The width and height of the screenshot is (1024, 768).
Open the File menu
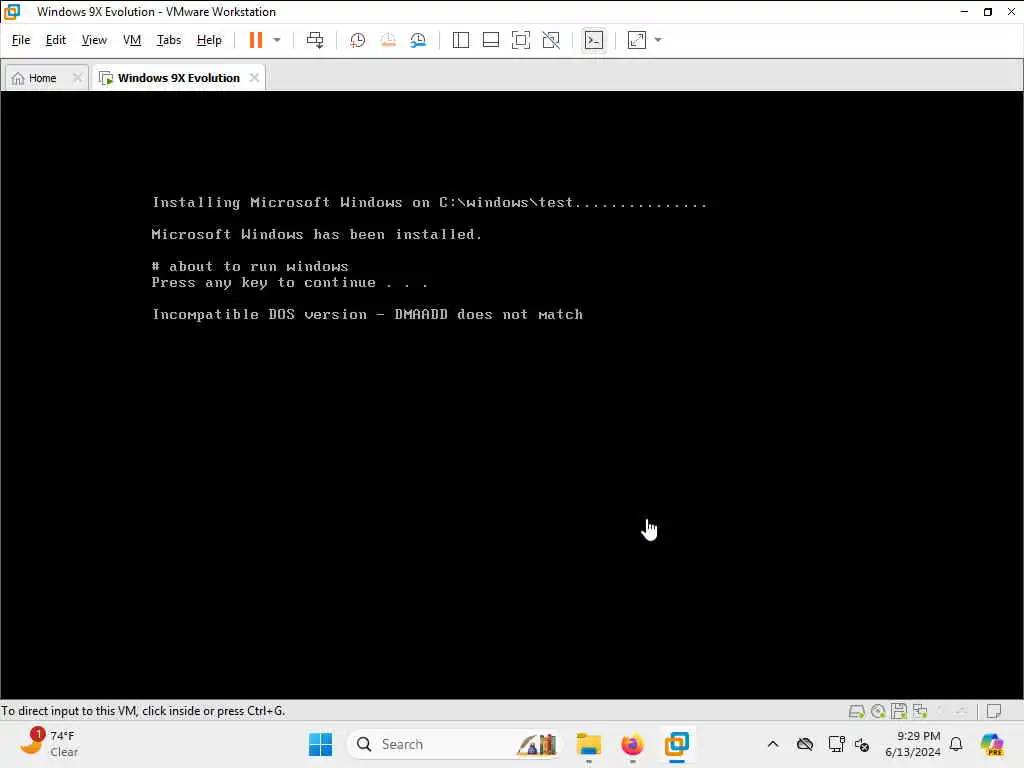coord(21,40)
